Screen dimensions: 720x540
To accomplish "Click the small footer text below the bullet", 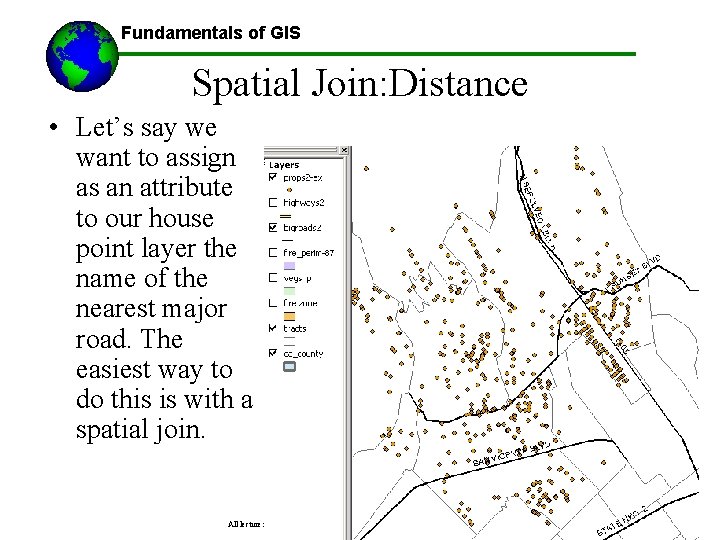I will tap(246, 524).
